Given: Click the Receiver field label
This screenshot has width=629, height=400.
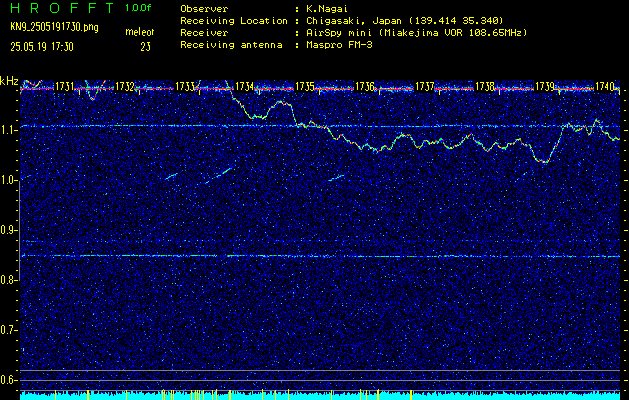Looking at the screenshot, I should point(204,32).
